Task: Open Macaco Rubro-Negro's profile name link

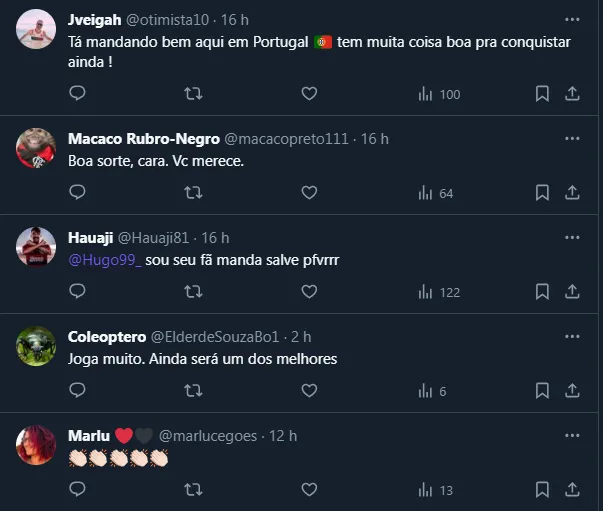Action: [x=143, y=139]
